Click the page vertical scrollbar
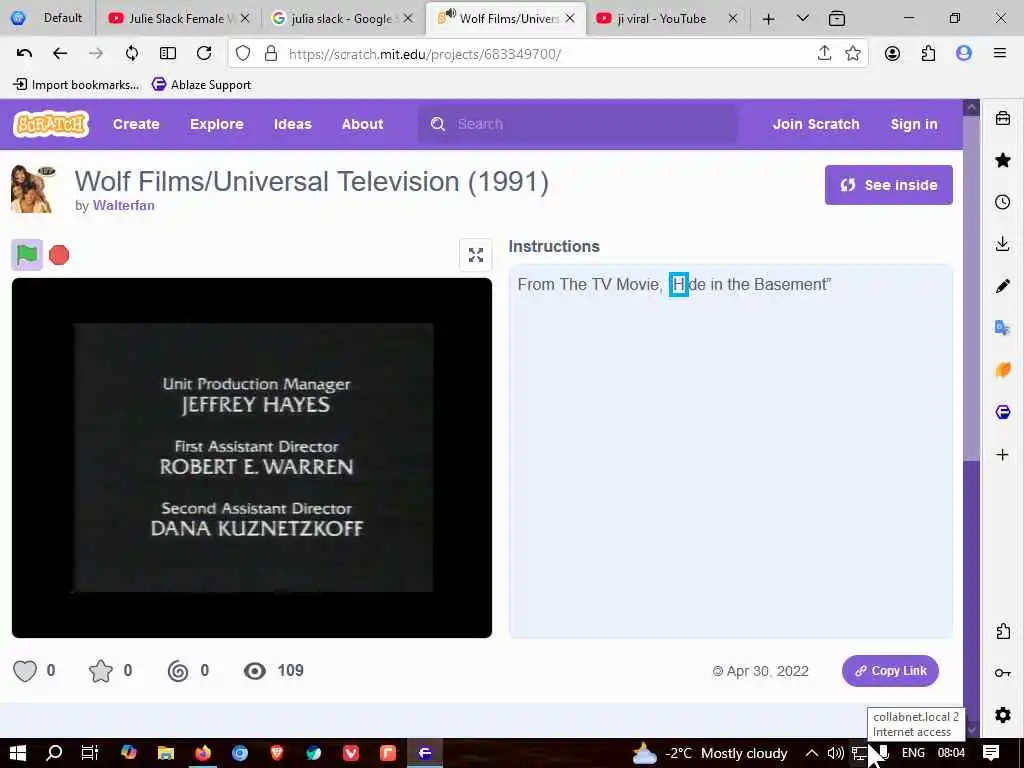 coord(971,418)
